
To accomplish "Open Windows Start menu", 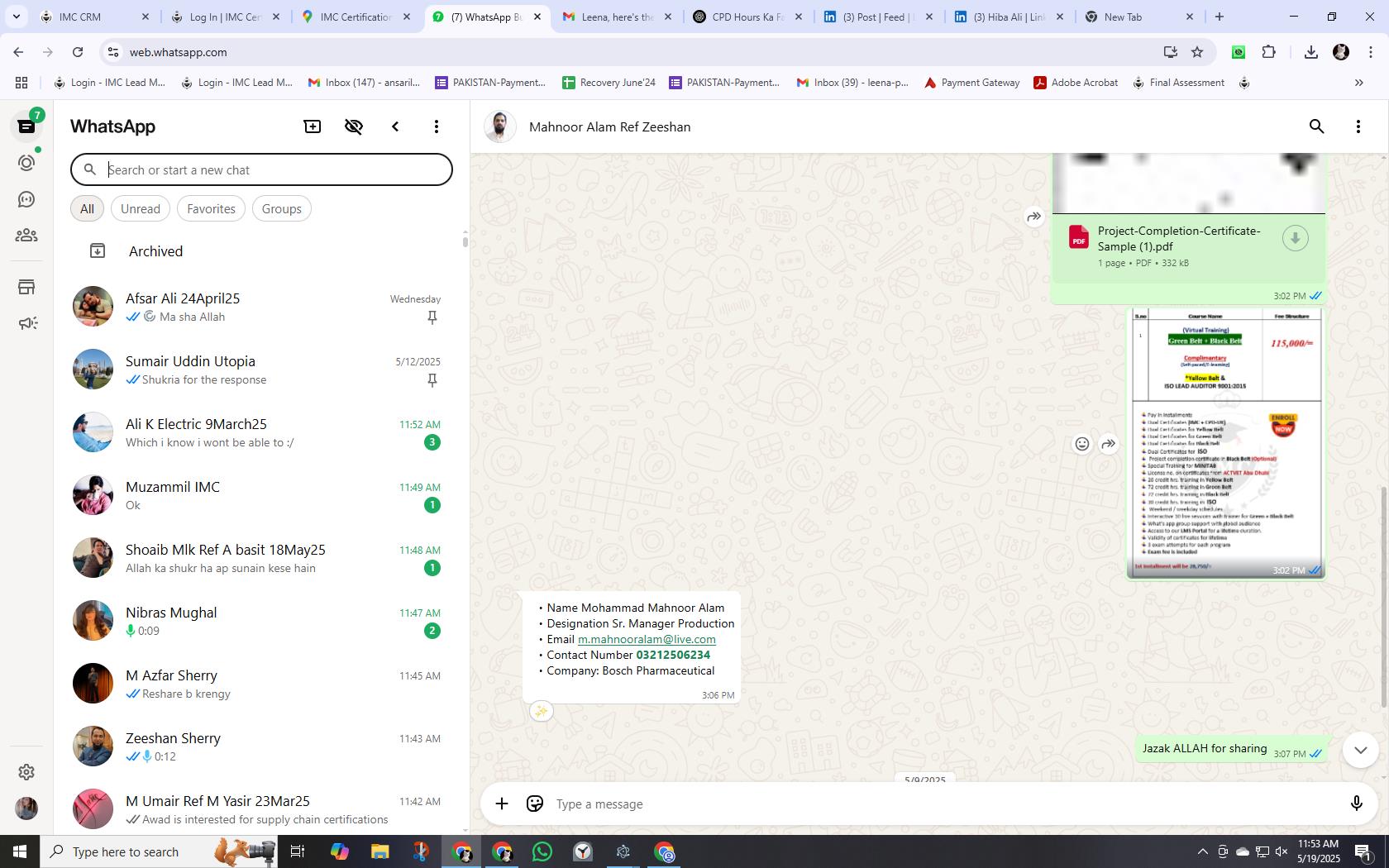I will (x=20, y=851).
